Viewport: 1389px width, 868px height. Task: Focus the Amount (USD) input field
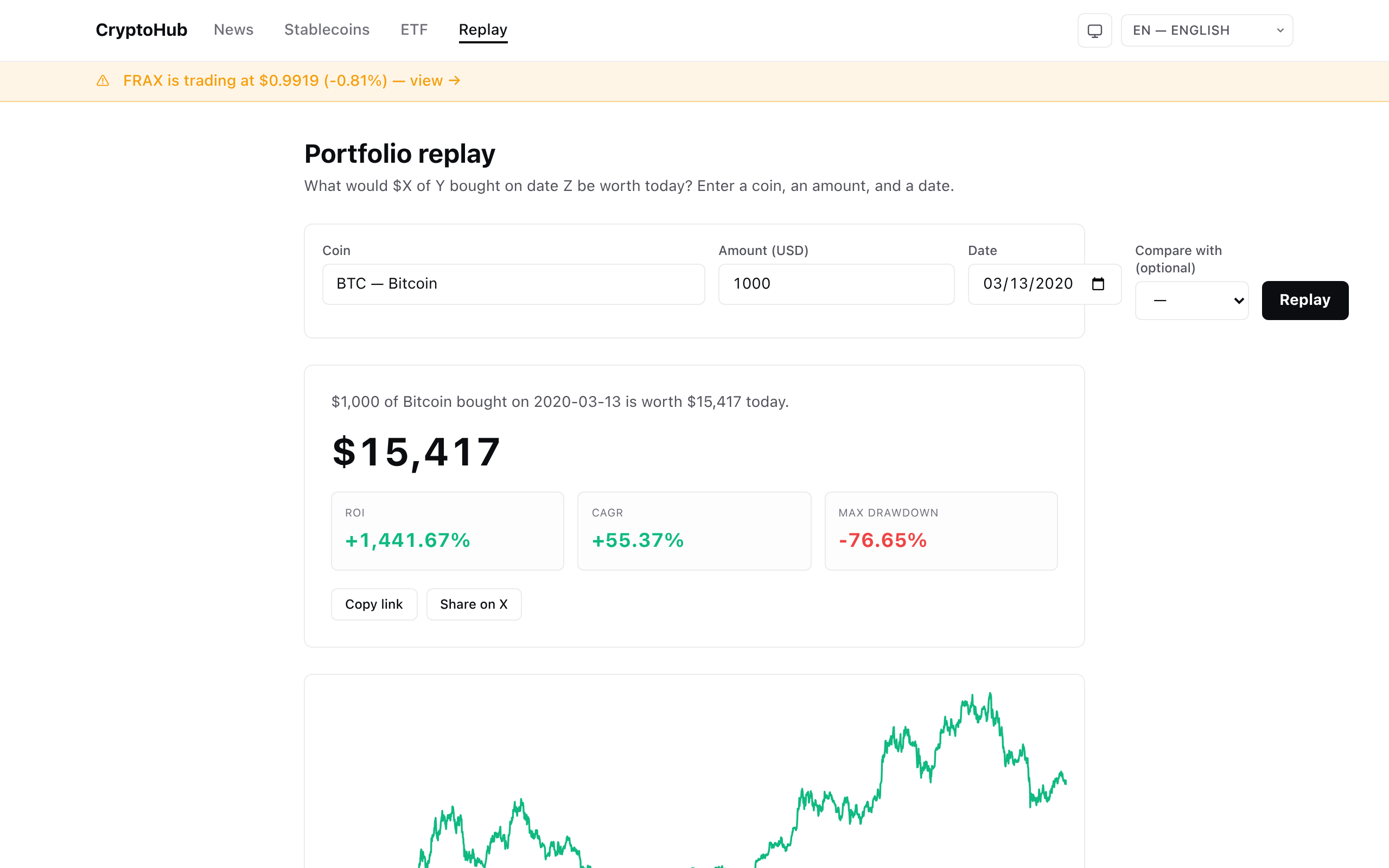(x=836, y=284)
